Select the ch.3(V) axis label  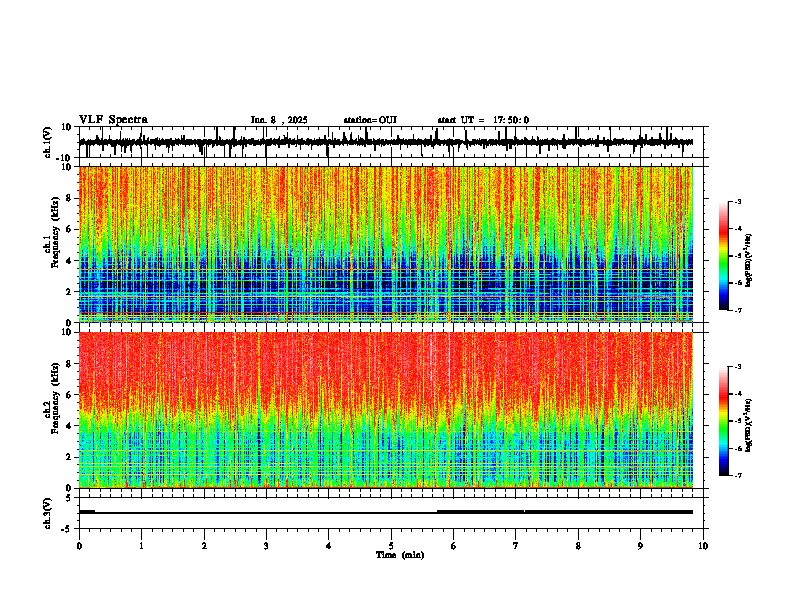[48, 513]
